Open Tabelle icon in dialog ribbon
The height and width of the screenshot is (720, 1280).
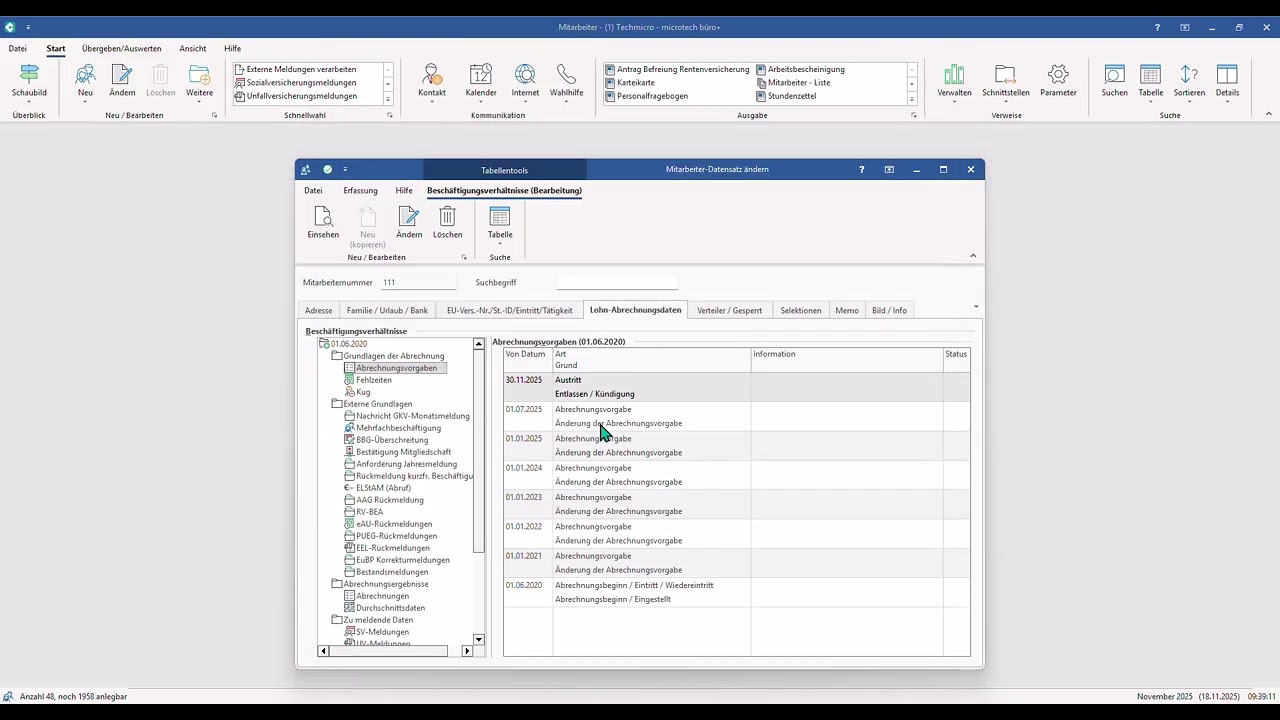tap(500, 225)
